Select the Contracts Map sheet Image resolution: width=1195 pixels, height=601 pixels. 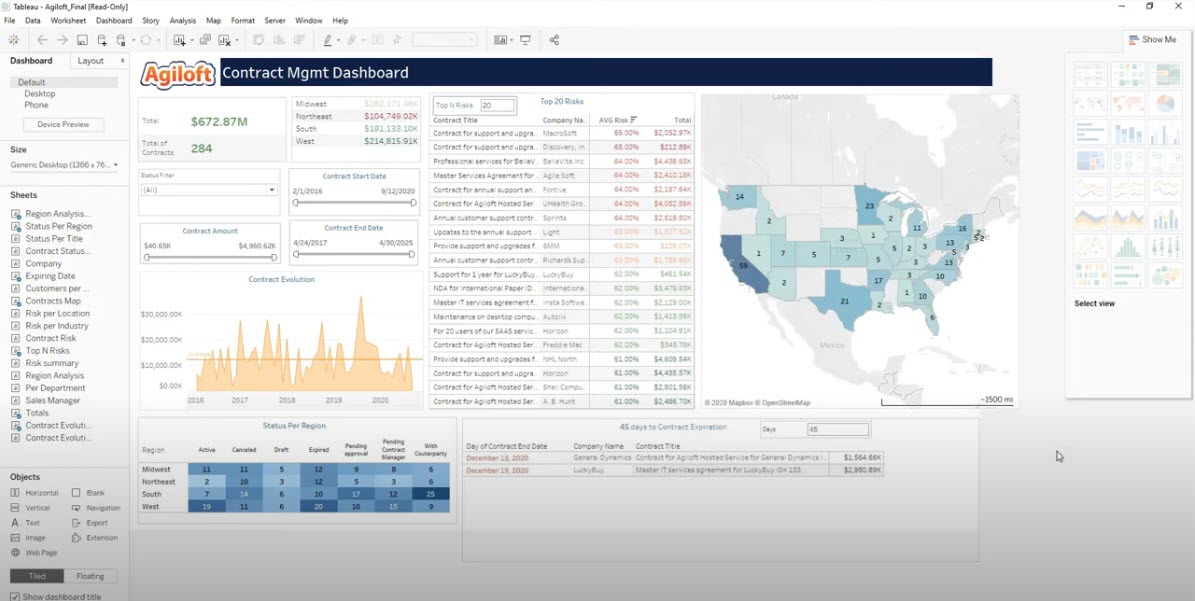[53, 301]
